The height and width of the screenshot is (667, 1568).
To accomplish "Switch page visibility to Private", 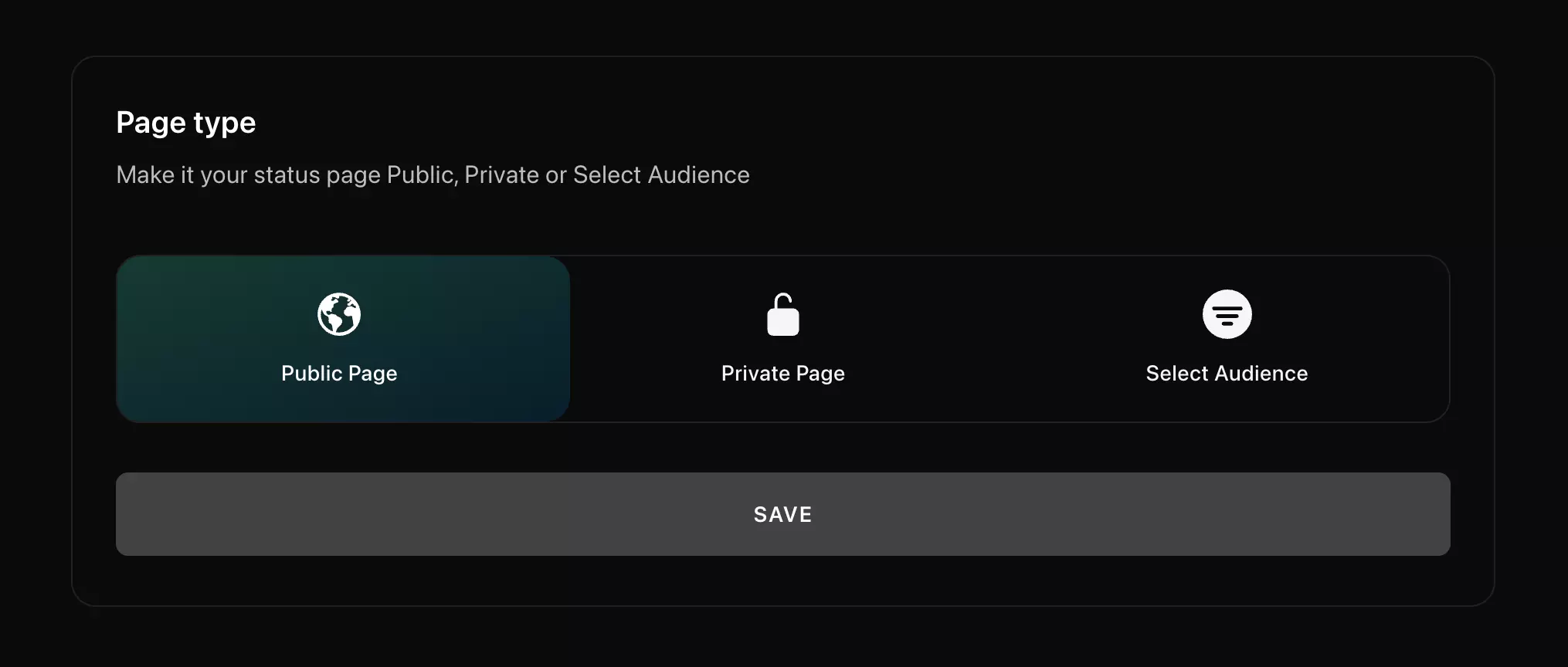I will click(x=782, y=339).
